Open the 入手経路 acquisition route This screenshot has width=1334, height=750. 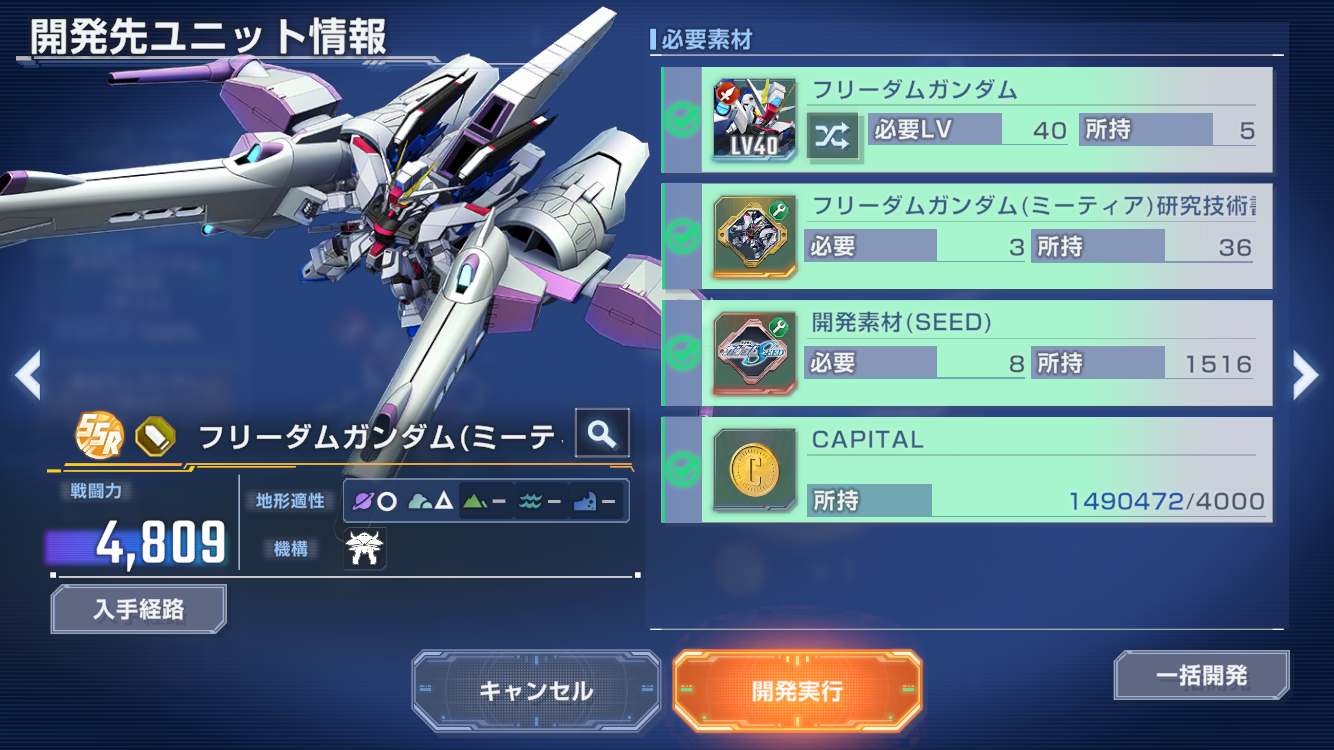139,609
